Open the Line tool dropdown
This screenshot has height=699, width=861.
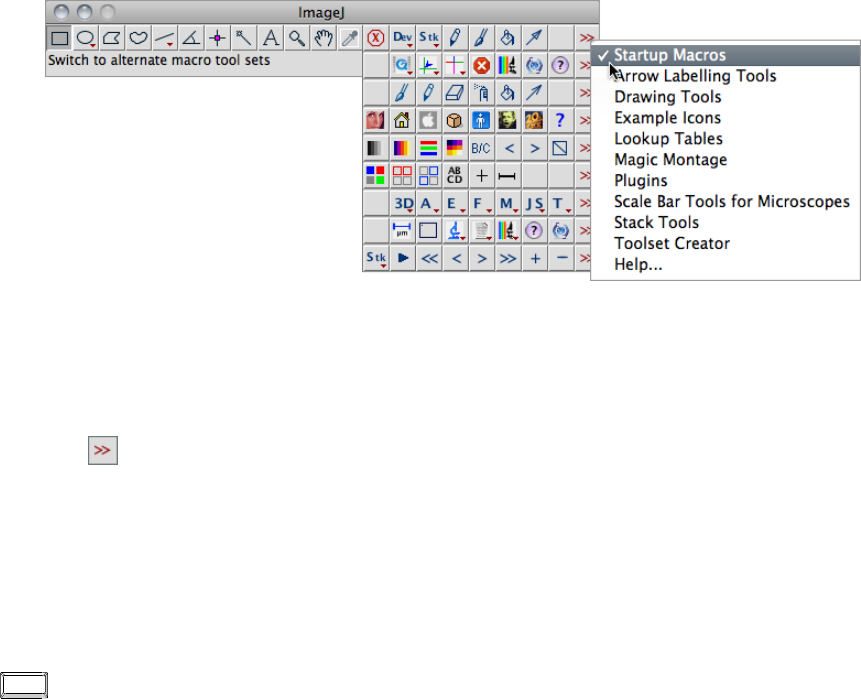pos(165,38)
